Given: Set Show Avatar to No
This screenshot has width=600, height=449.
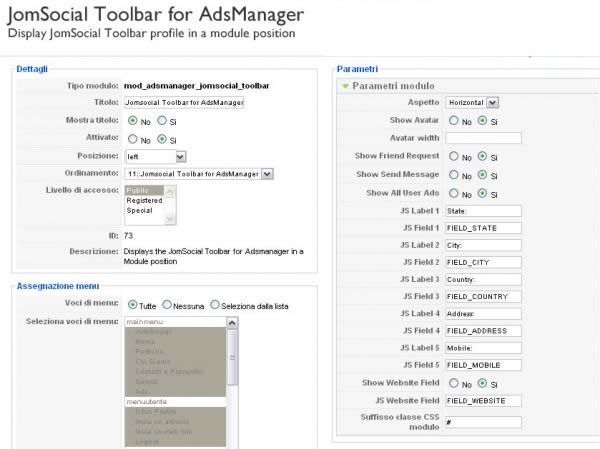Looking at the screenshot, I should point(453,121).
